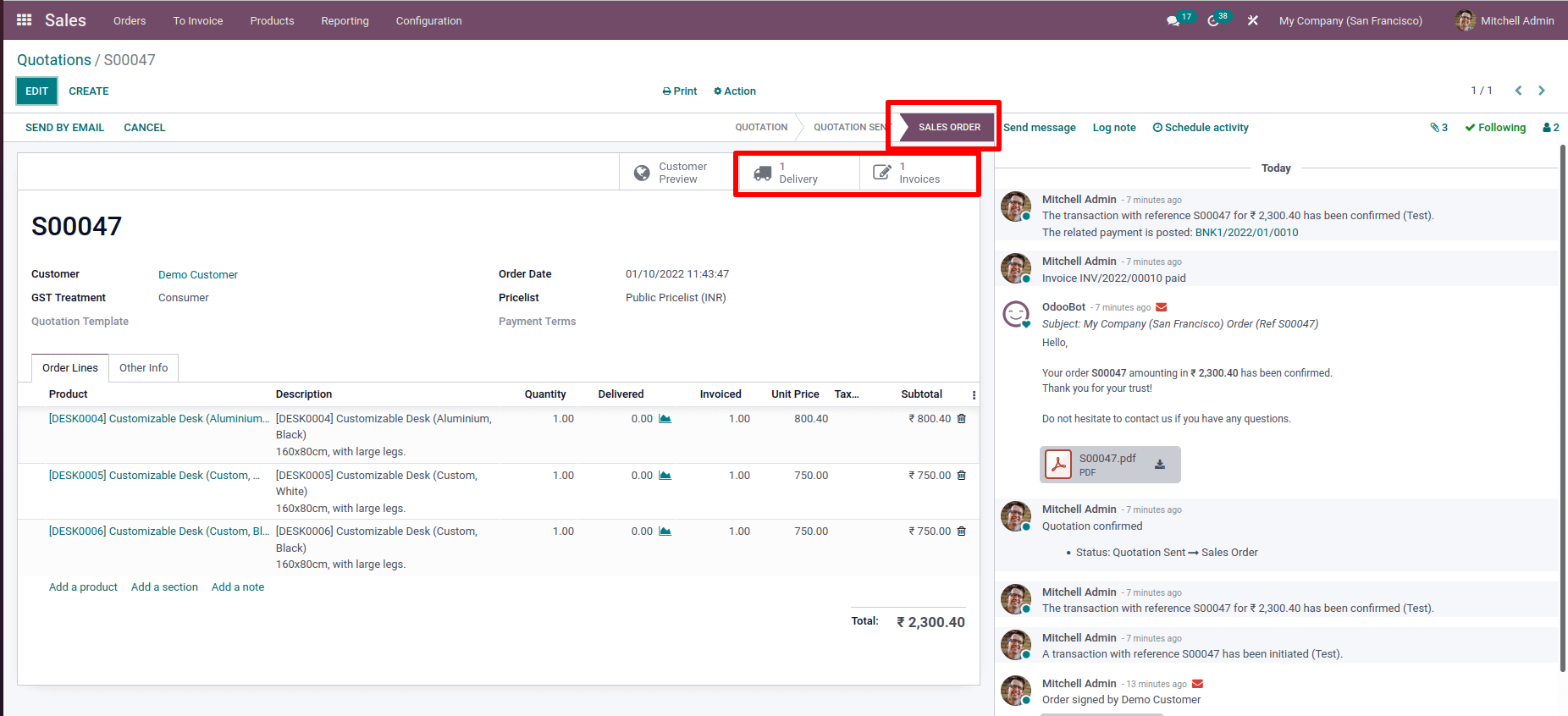
Task: Show forecast chart icon for DESK0005 line
Action: click(665, 476)
